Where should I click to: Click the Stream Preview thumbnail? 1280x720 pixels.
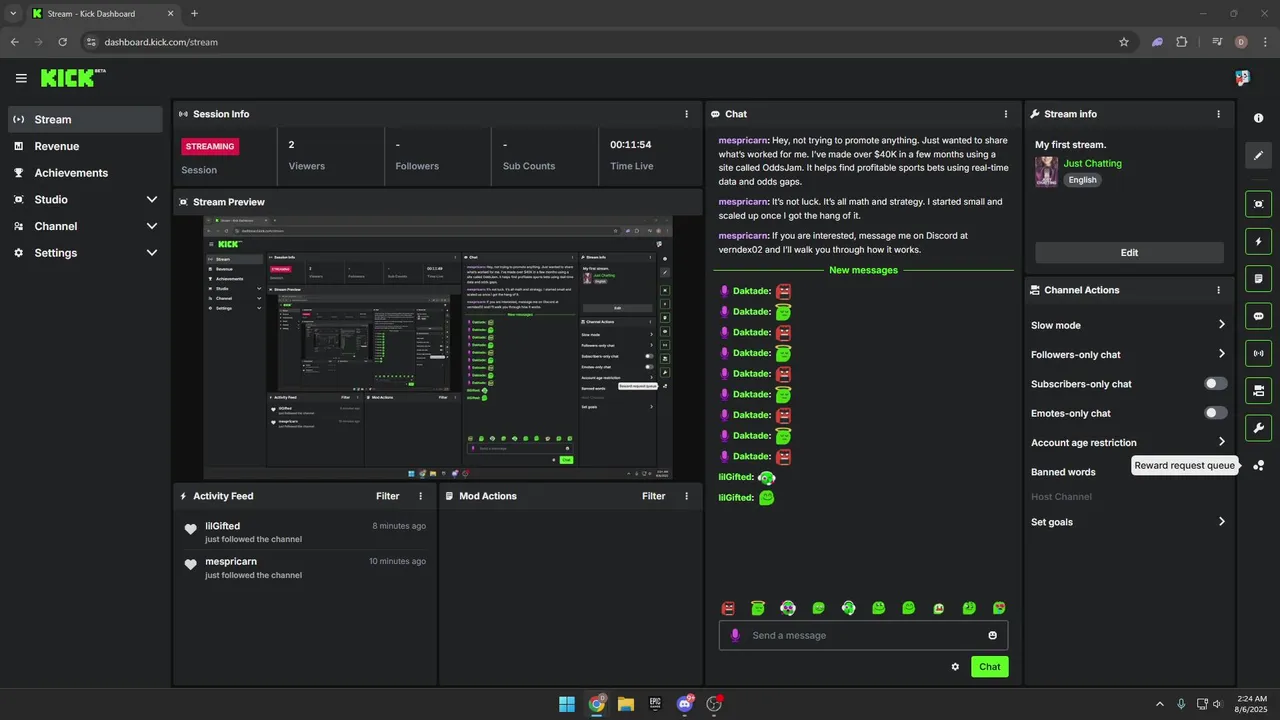pos(438,348)
